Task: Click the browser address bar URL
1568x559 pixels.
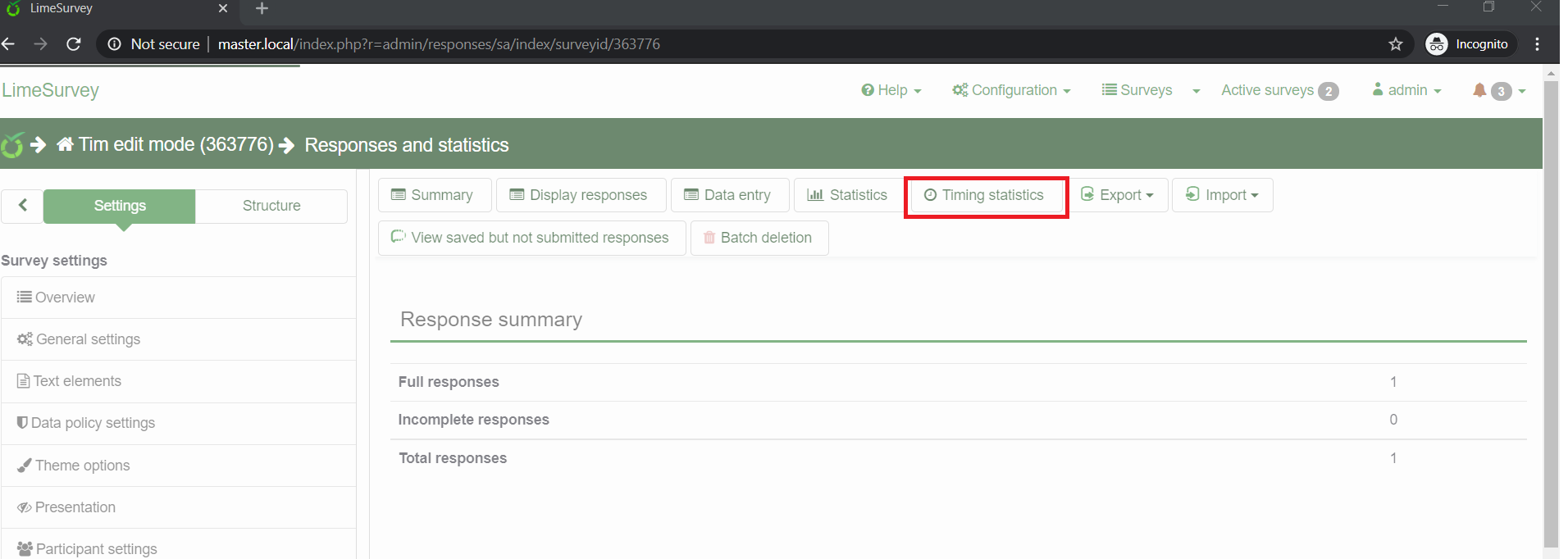Action: coord(439,44)
